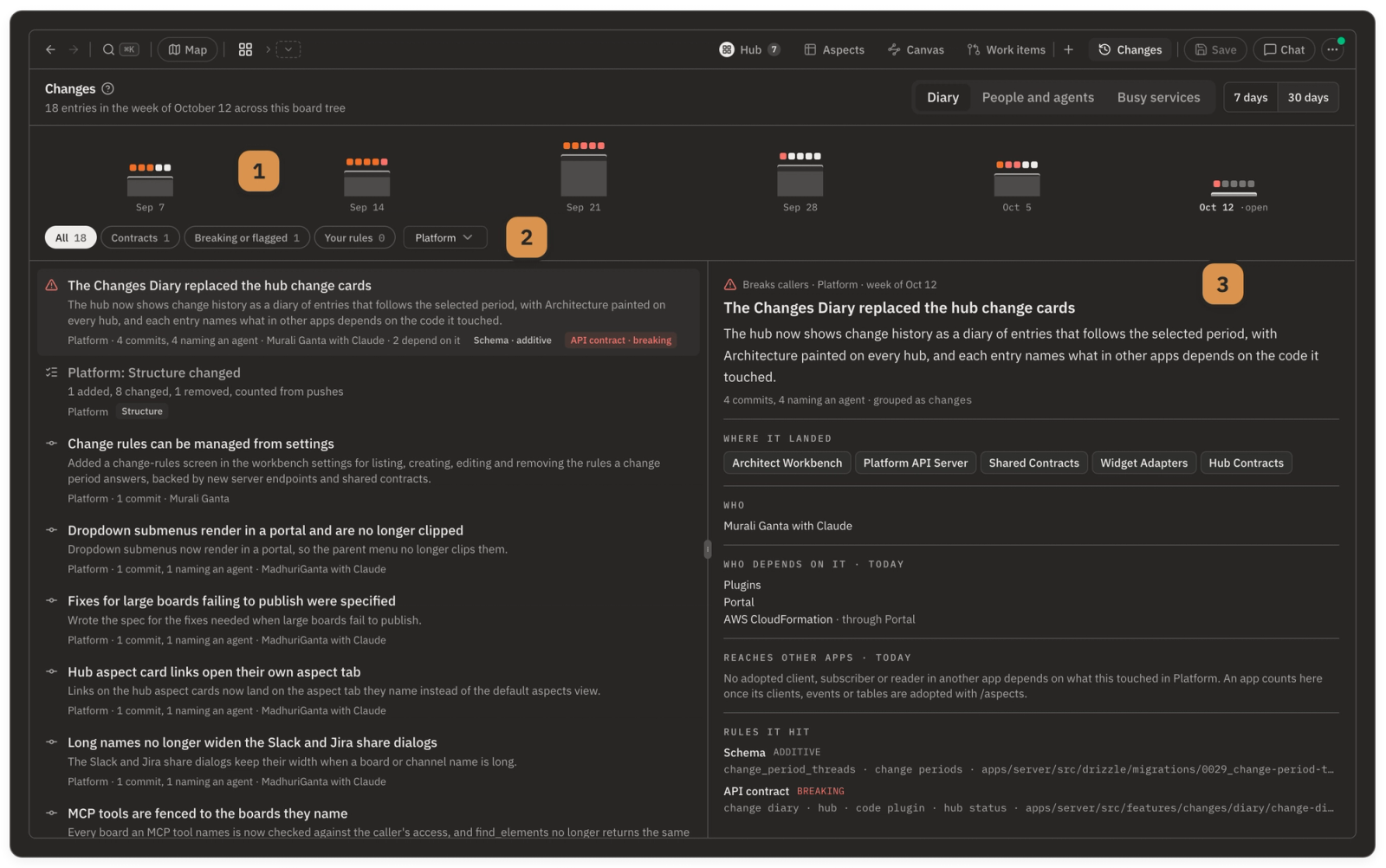The width and height of the screenshot is (1386, 868).
Task: Select the Diary view
Action: (x=942, y=97)
